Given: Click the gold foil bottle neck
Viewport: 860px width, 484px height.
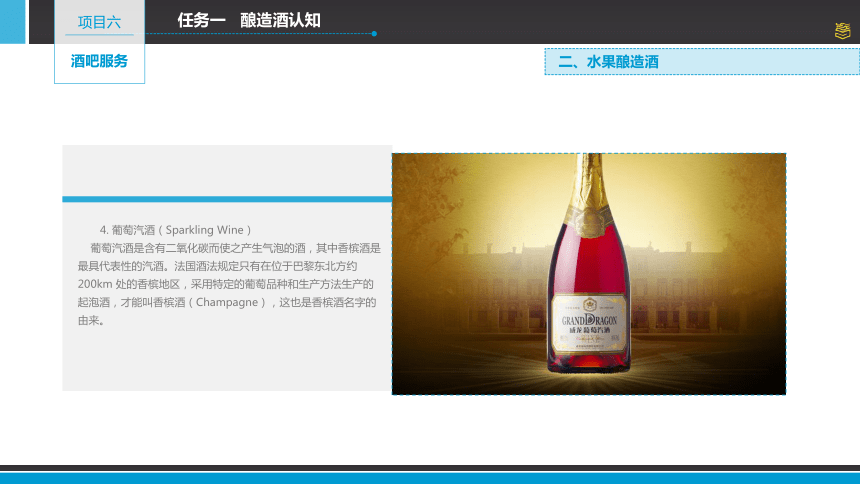Looking at the screenshot, I should [x=590, y=192].
